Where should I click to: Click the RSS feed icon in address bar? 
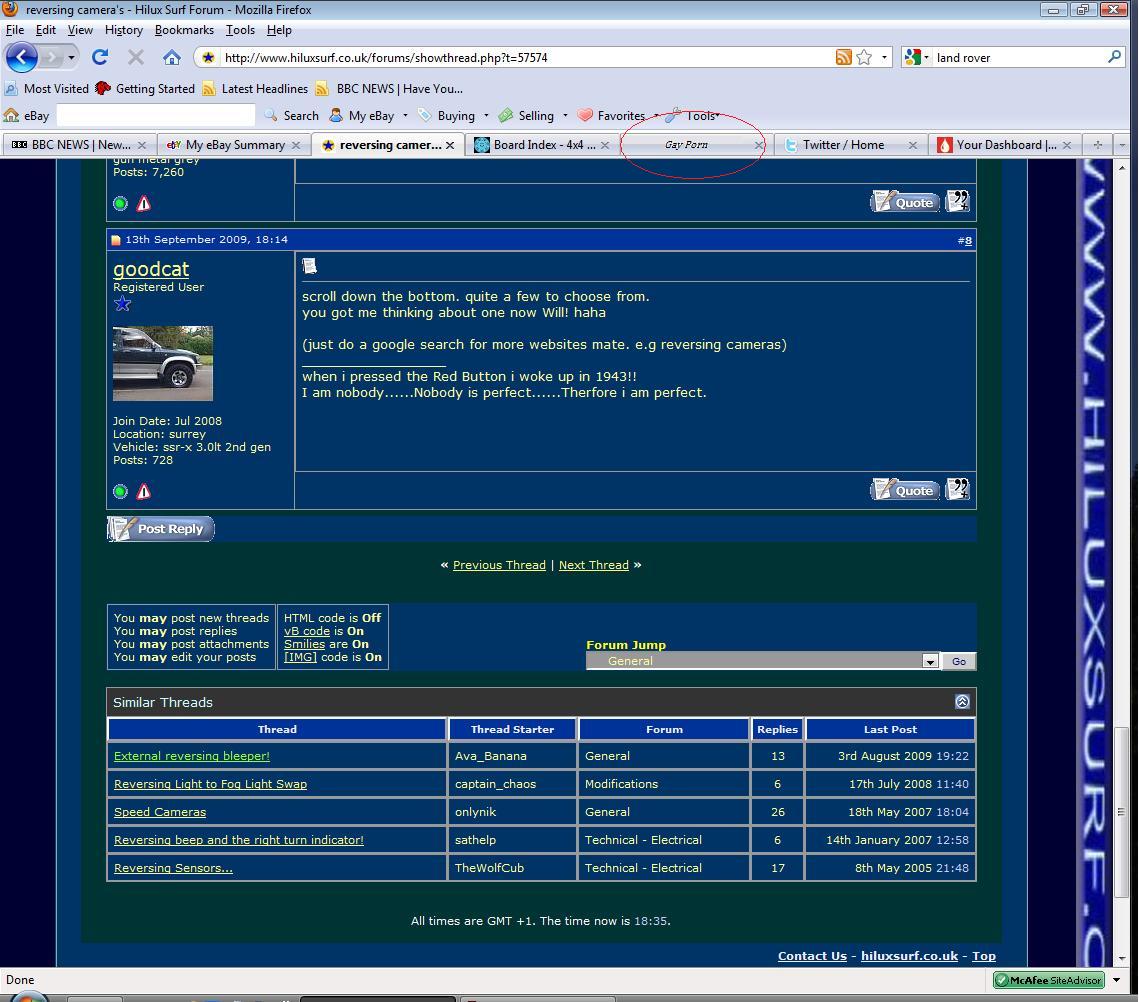(844, 57)
